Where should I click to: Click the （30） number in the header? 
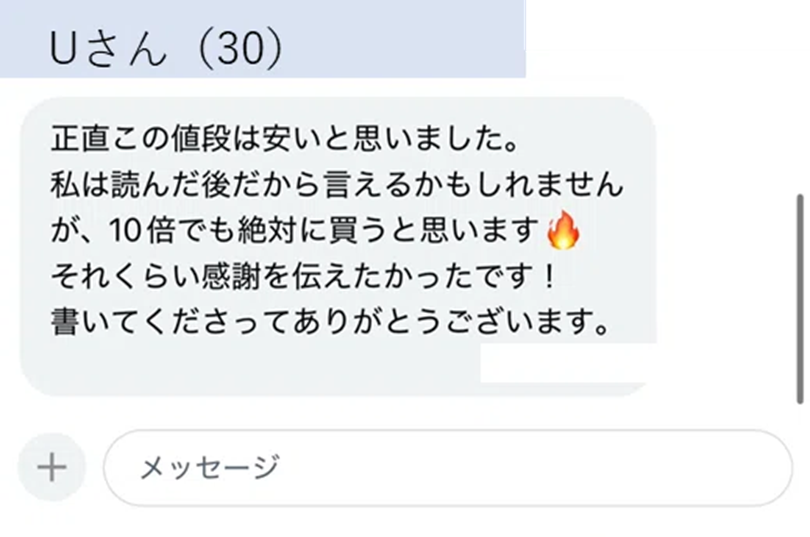tap(239, 49)
